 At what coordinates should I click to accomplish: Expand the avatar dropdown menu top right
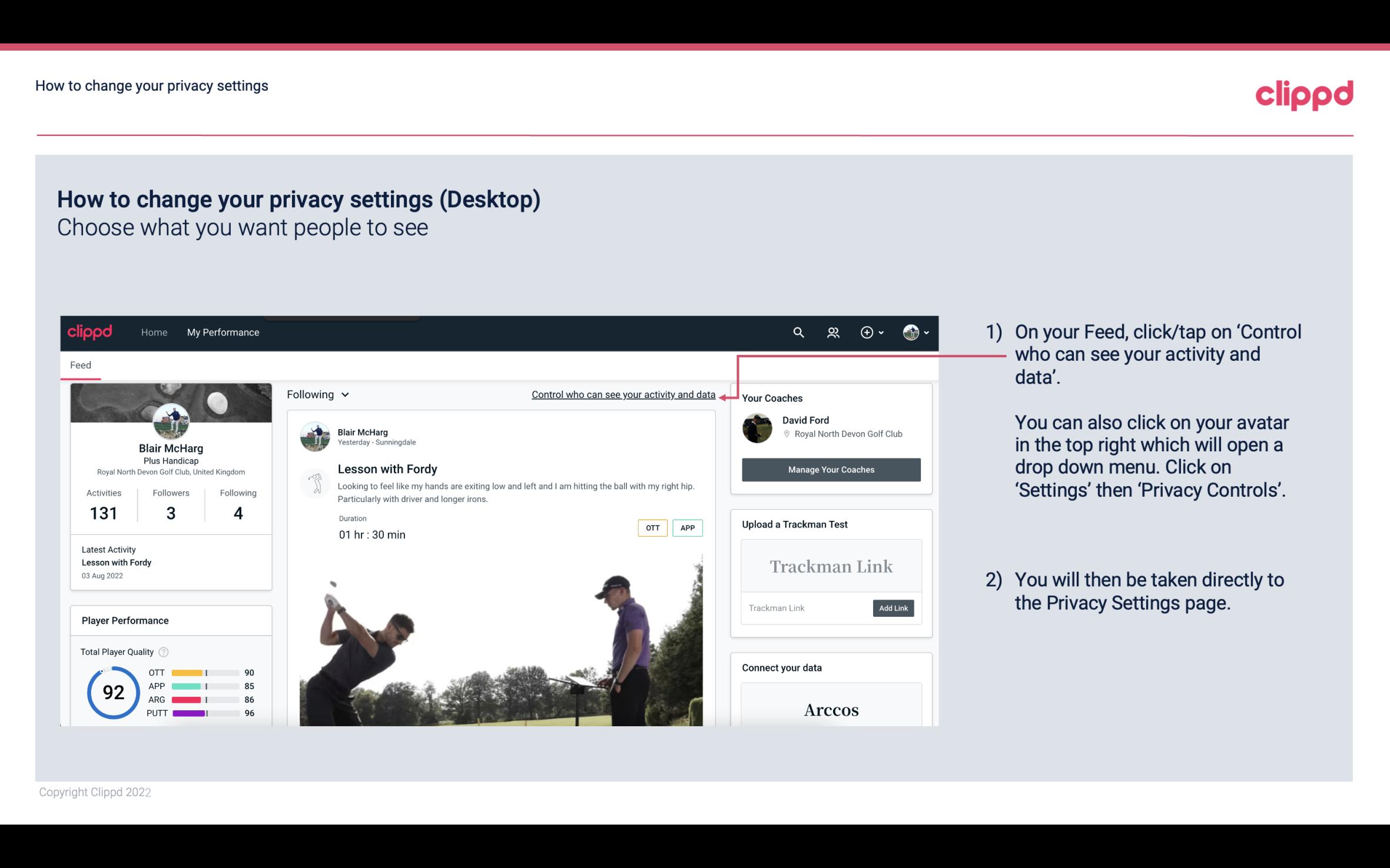point(915,333)
